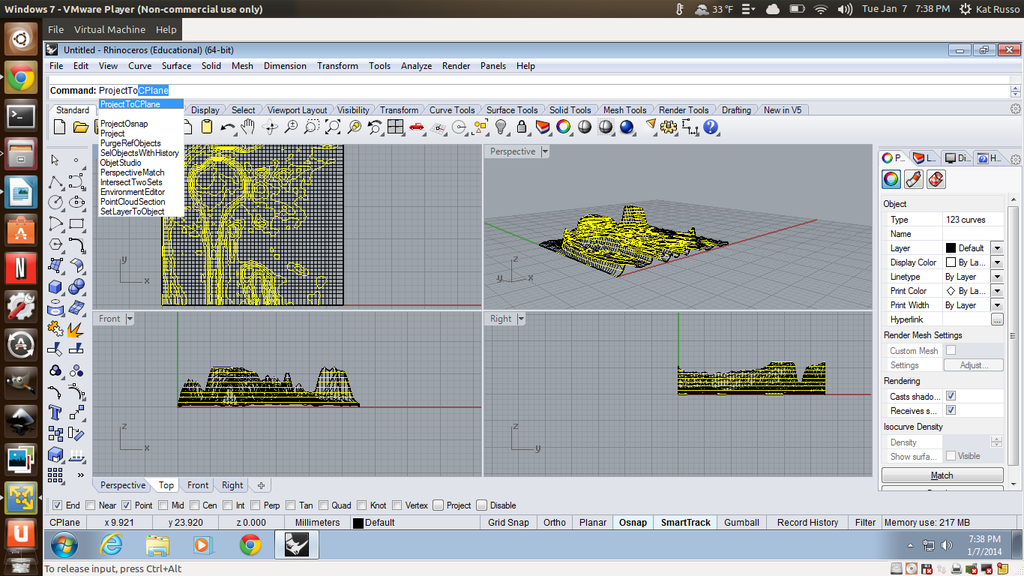This screenshot has height=576, width=1024.
Task: Enable the Quad osnap checkbox
Action: tap(323, 505)
